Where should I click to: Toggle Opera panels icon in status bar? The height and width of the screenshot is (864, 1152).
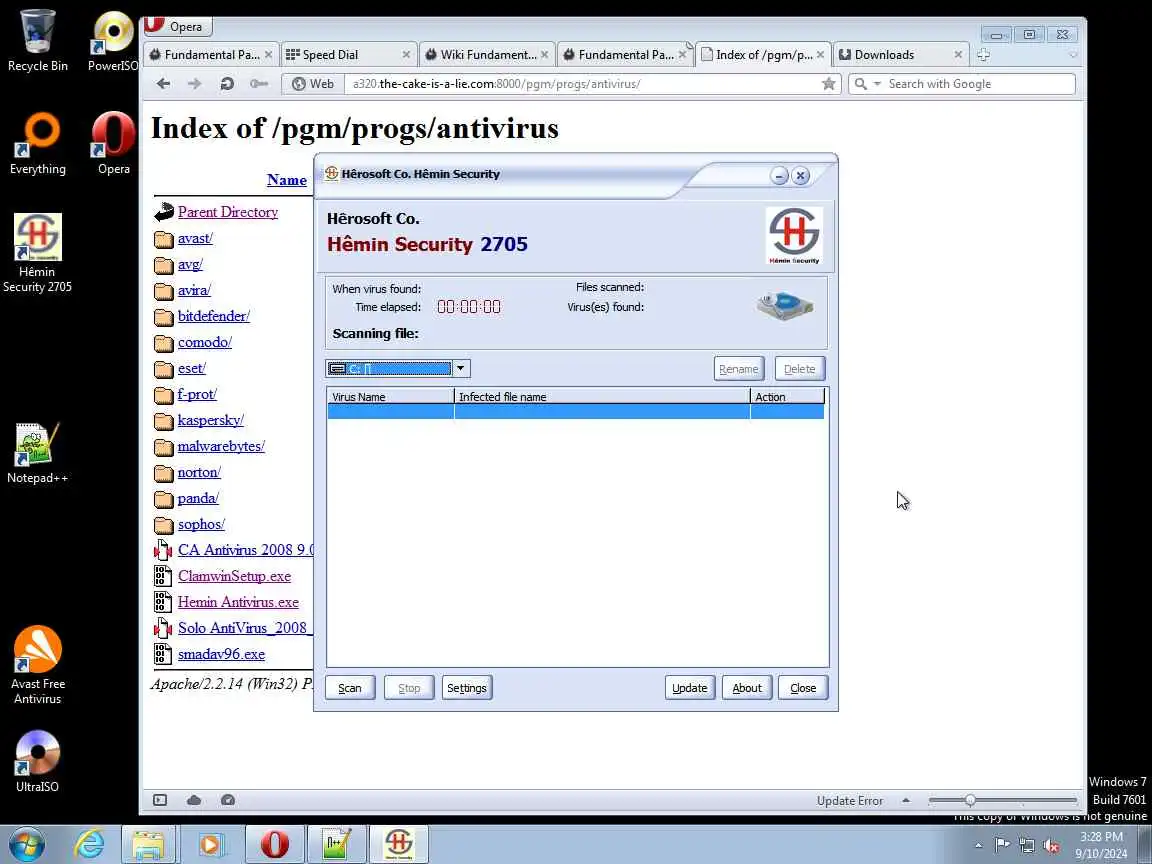click(x=160, y=800)
